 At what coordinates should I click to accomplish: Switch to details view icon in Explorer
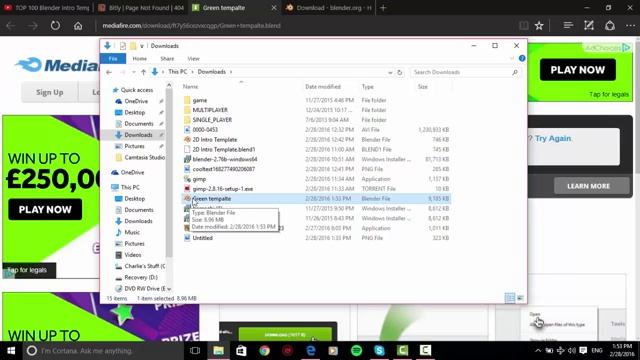click(x=510, y=298)
